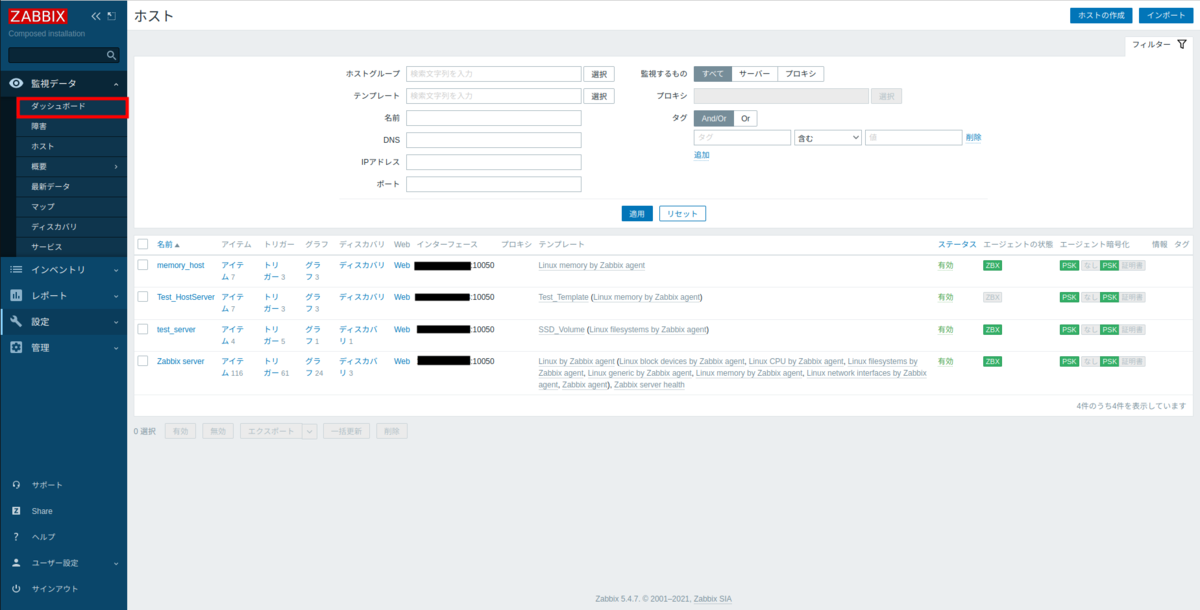Click the 適用 filter button
This screenshot has width=1200, height=610.
pos(637,213)
